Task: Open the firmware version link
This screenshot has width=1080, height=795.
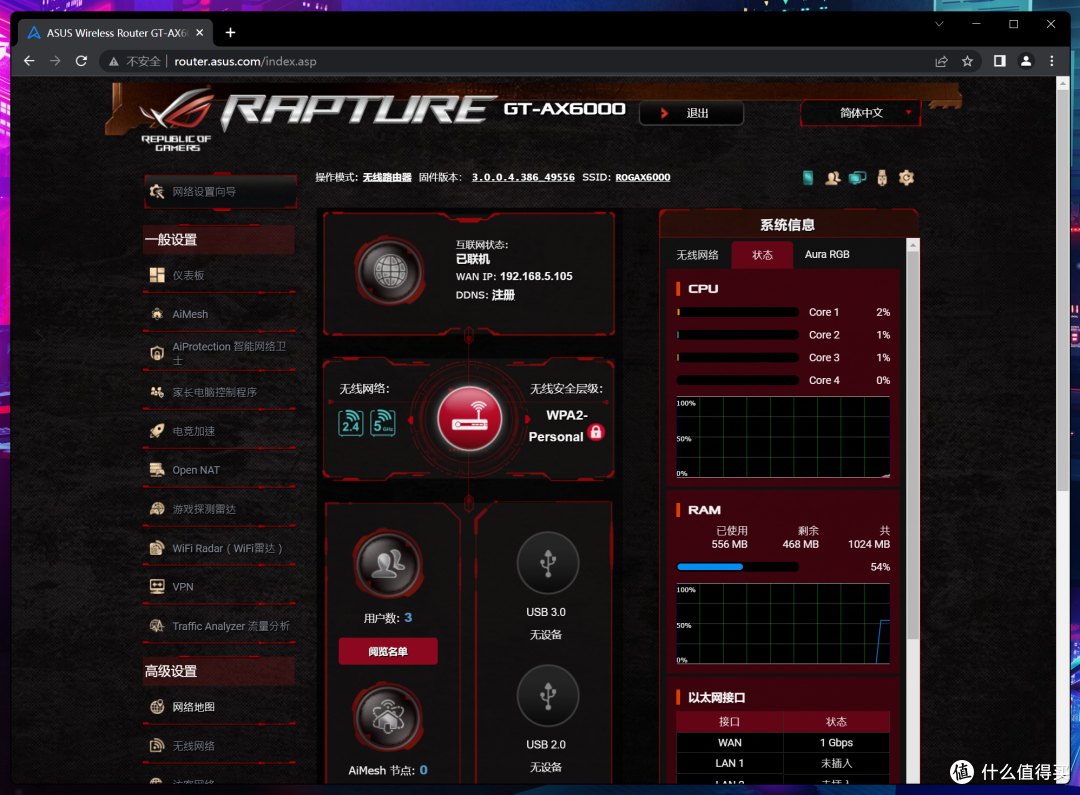Action: 523,177
